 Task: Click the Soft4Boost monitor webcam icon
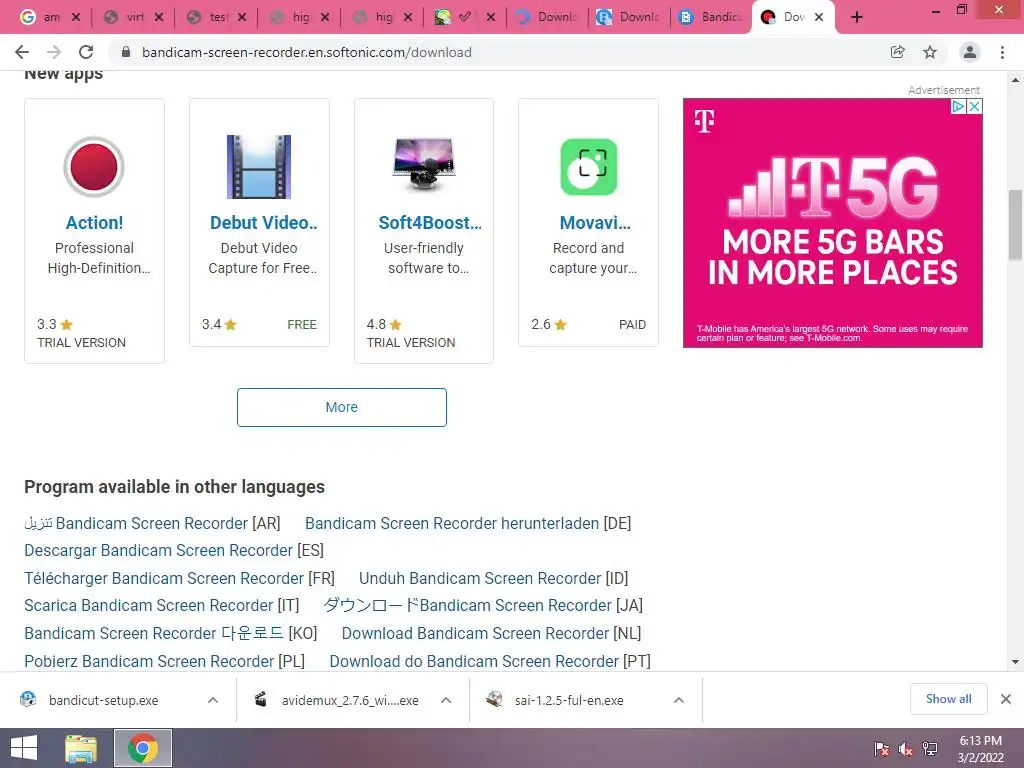pos(424,163)
